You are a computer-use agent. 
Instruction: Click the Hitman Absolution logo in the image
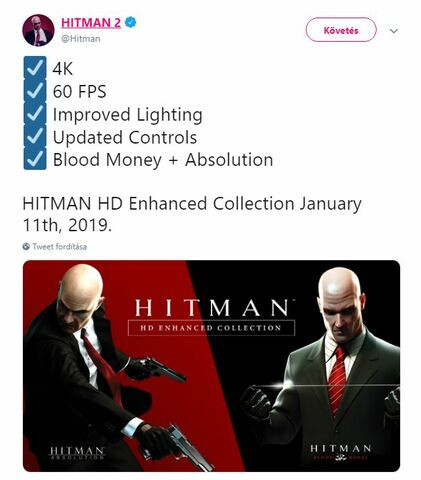tap(77, 453)
